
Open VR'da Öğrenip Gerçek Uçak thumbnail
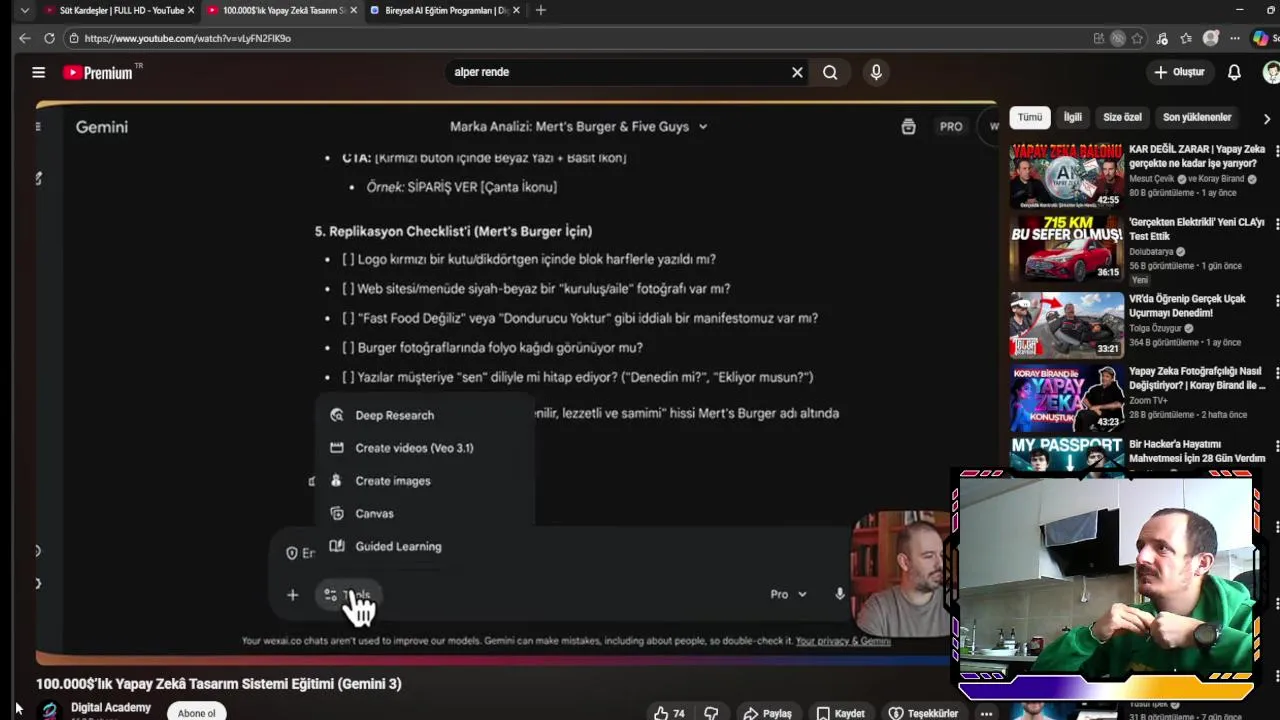click(x=1066, y=324)
